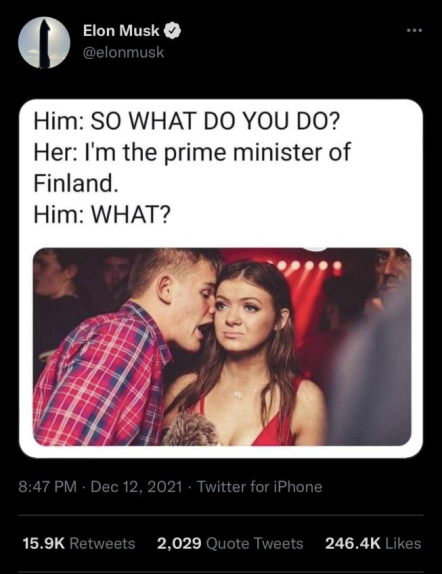
Task: Open the Twitter for iPhone source label
Action: (260, 487)
